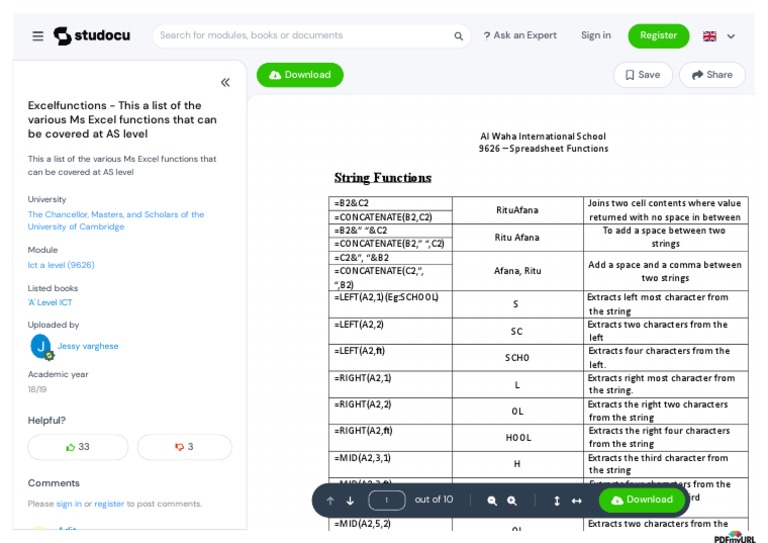Open the hamburger menu

tap(38, 36)
